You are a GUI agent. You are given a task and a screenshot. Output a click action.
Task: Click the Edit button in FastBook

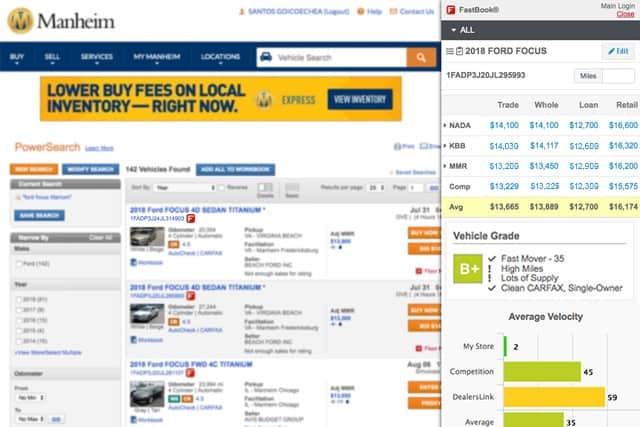[618, 51]
